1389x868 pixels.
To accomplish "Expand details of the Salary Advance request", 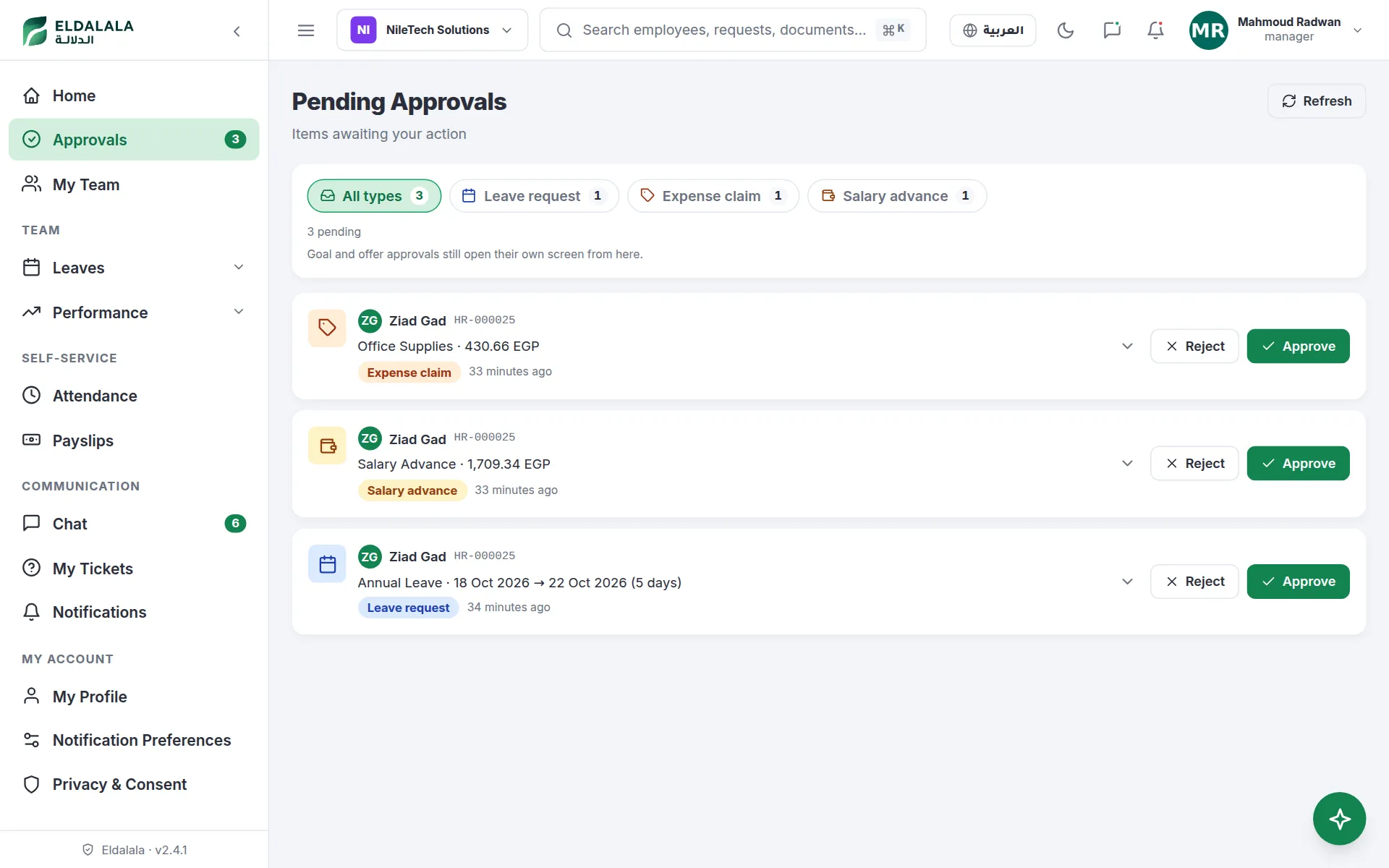I will tap(1127, 464).
